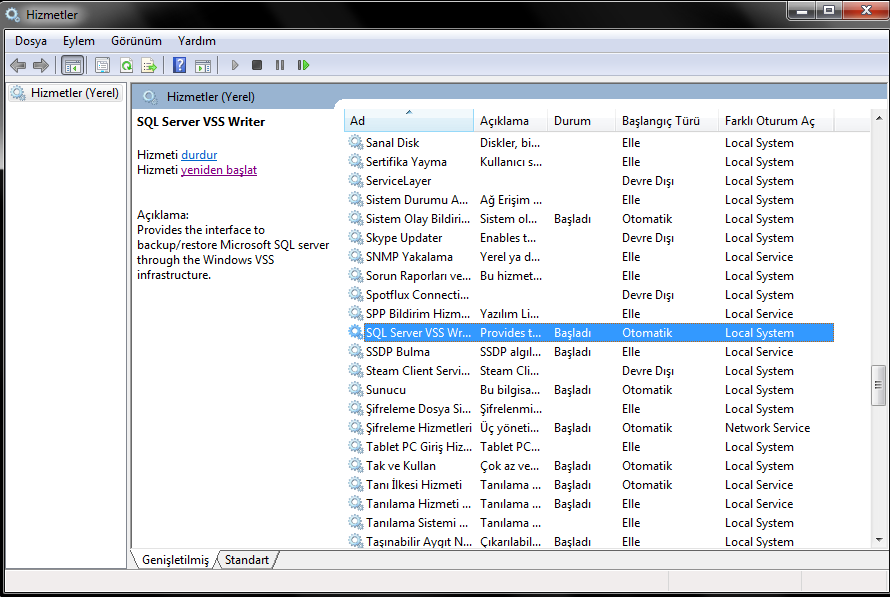Click the gear icon beside Spotflux Connecti...
Image resolution: width=890 pixels, height=597 pixels.
(x=356, y=295)
